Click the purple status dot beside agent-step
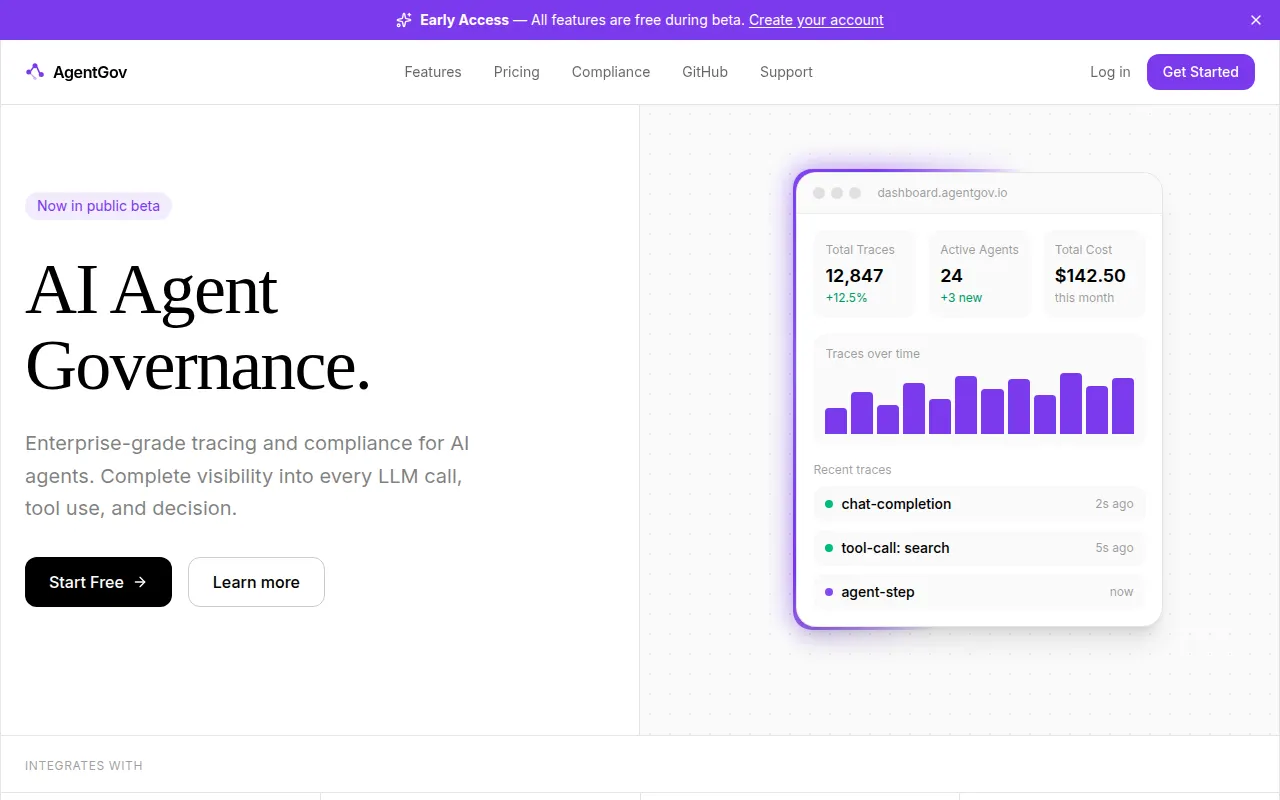The height and width of the screenshot is (800, 1280). 829,592
